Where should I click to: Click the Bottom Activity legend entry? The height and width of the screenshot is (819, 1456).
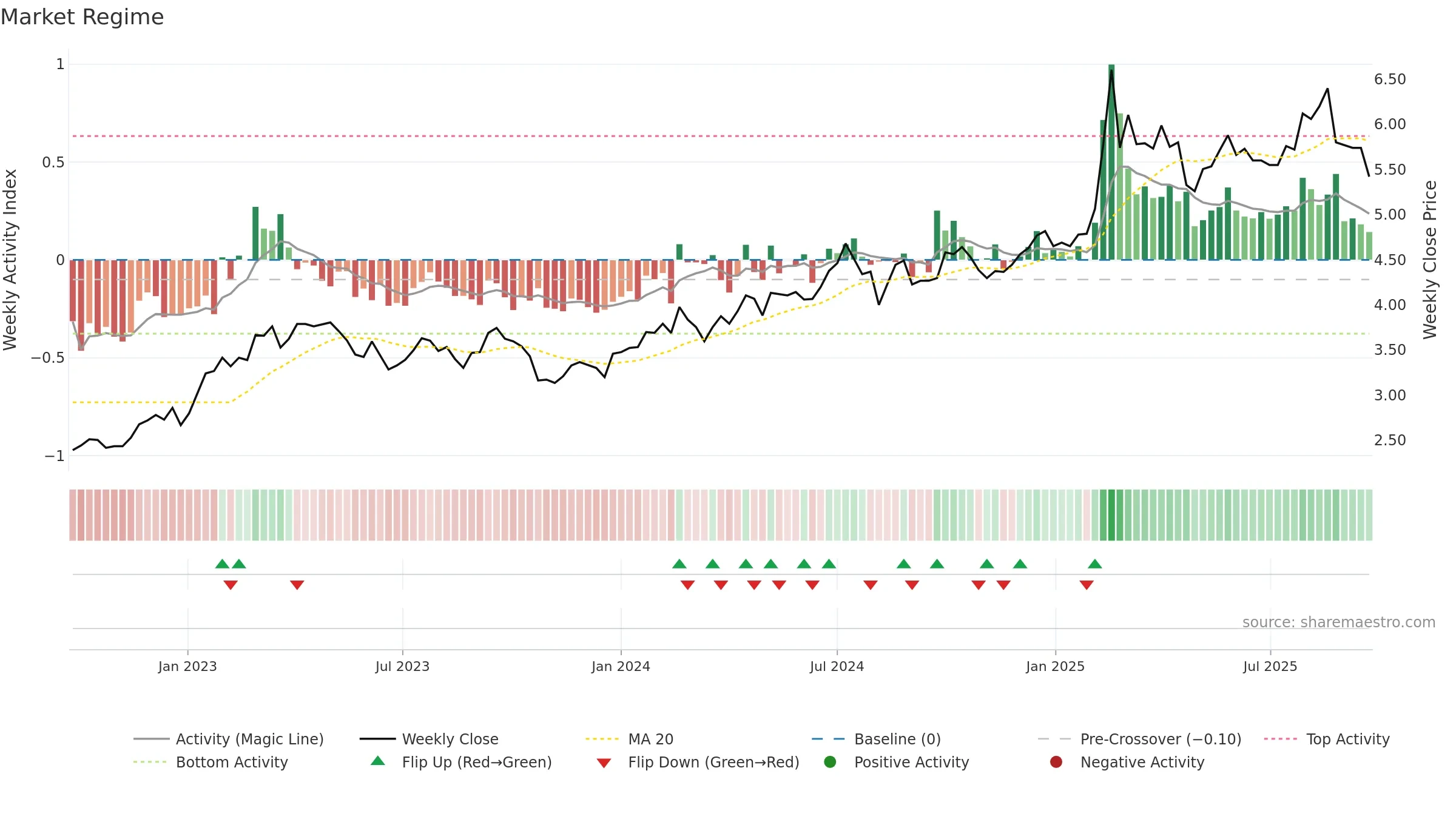211,762
